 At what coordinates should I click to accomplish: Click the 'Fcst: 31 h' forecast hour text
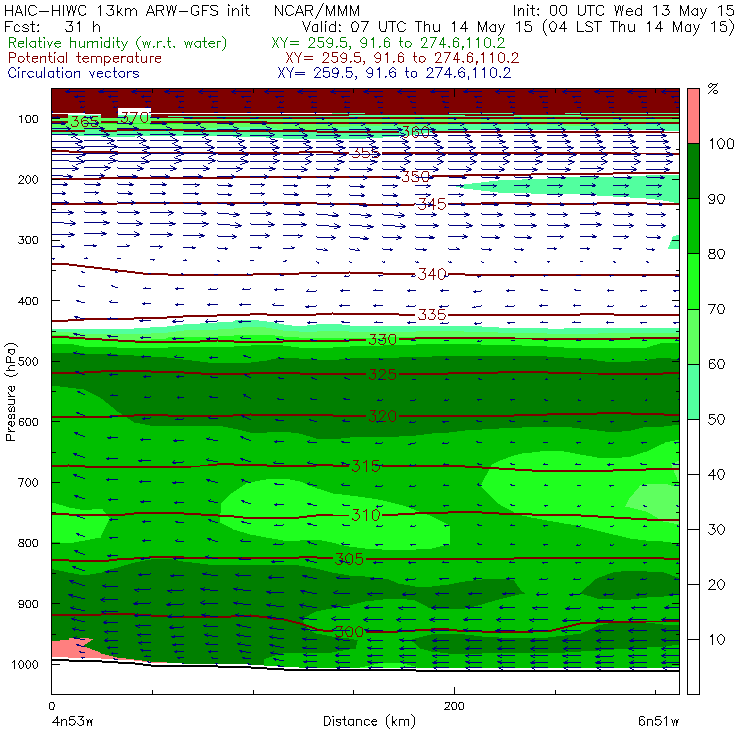[52, 26]
